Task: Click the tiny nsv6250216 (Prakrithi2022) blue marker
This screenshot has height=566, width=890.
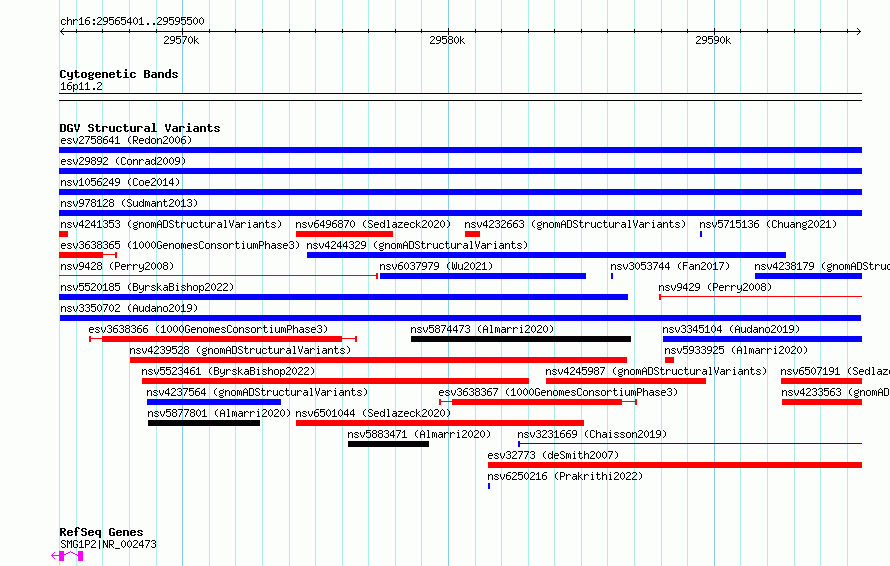Action: 489,486
